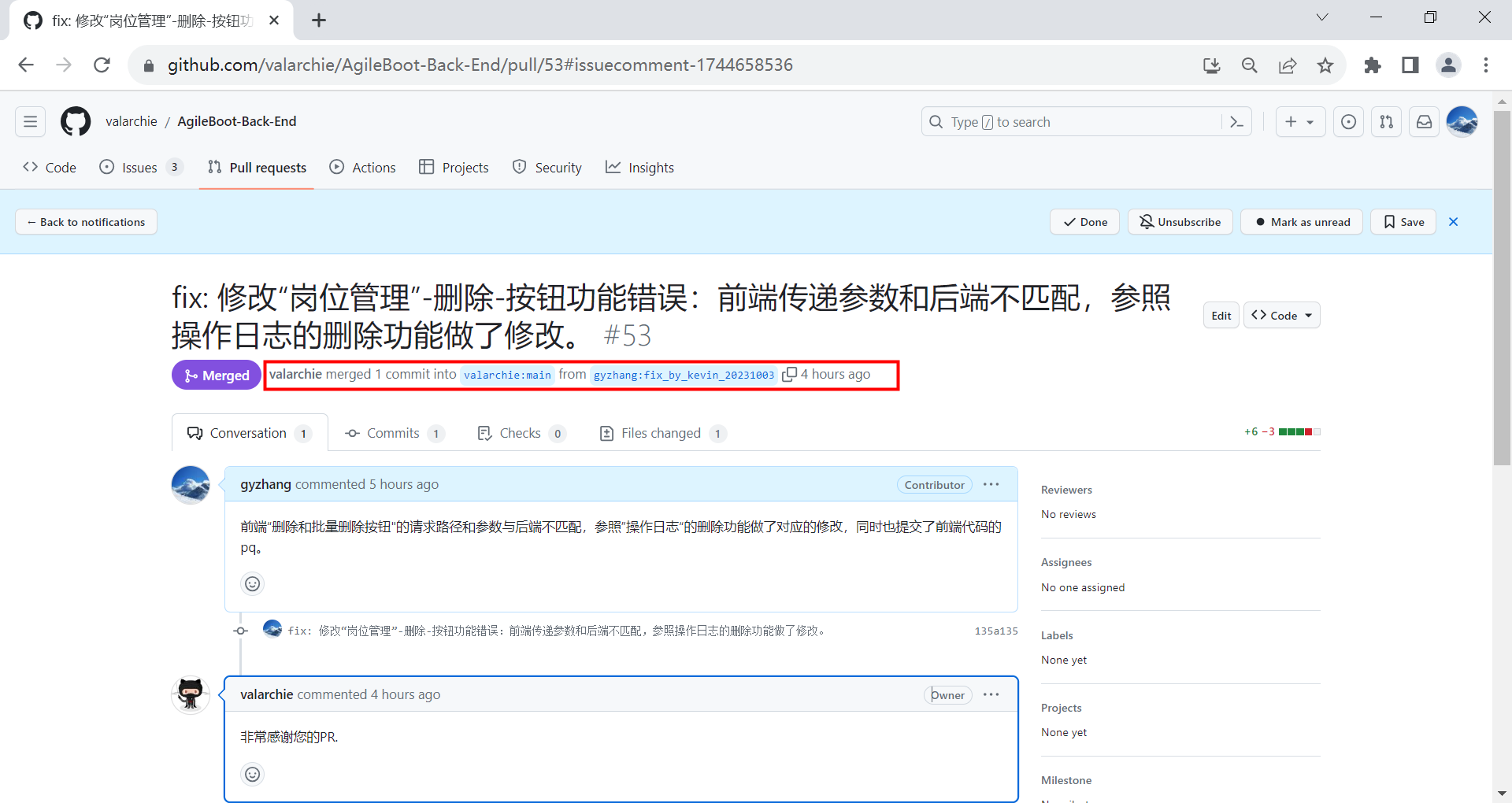1512x803 pixels.
Task: Switch to the Conversation tab
Action: click(250, 433)
